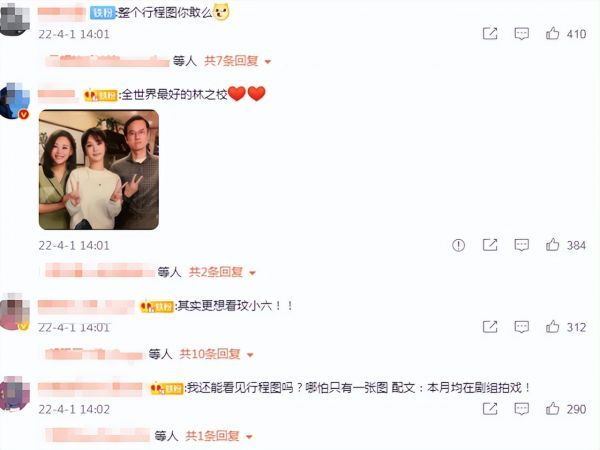Image resolution: width=600 pixels, height=450 pixels.
Task: Repost the comment with 410 likes
Action: [490, 34]
